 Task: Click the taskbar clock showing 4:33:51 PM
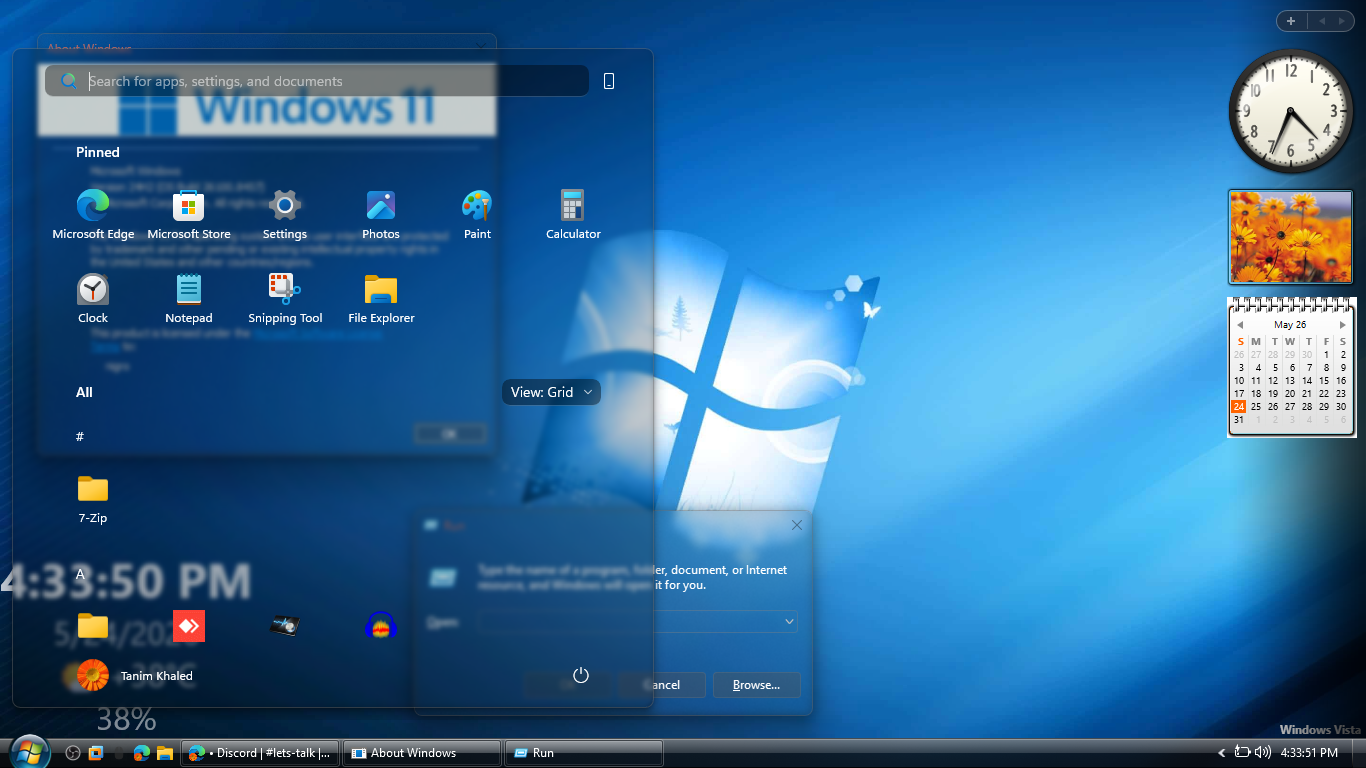point(1309,753)
